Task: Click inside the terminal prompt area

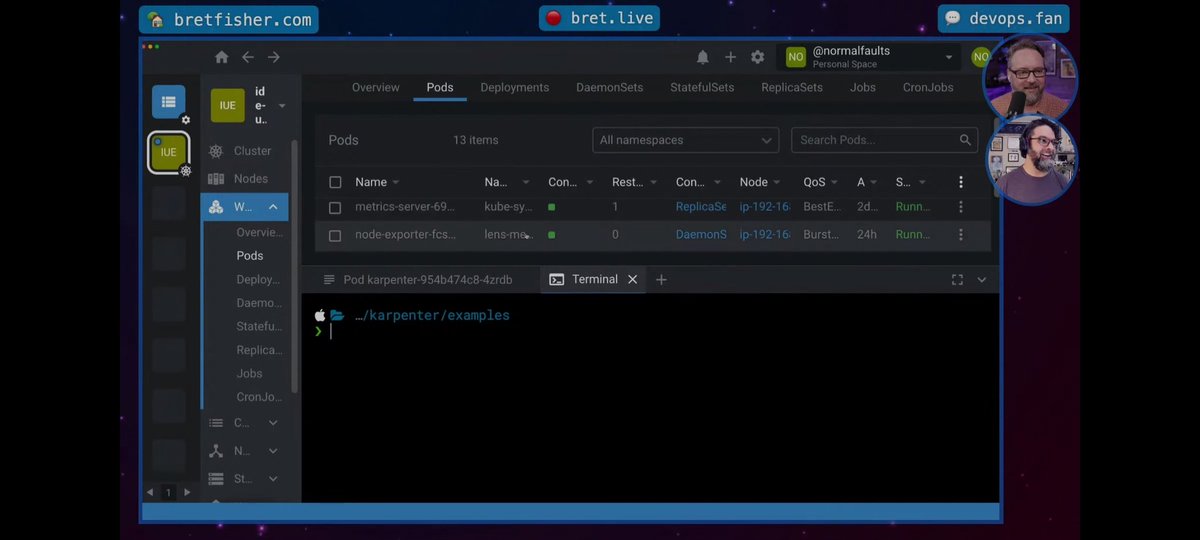Action: pos(650,400)
